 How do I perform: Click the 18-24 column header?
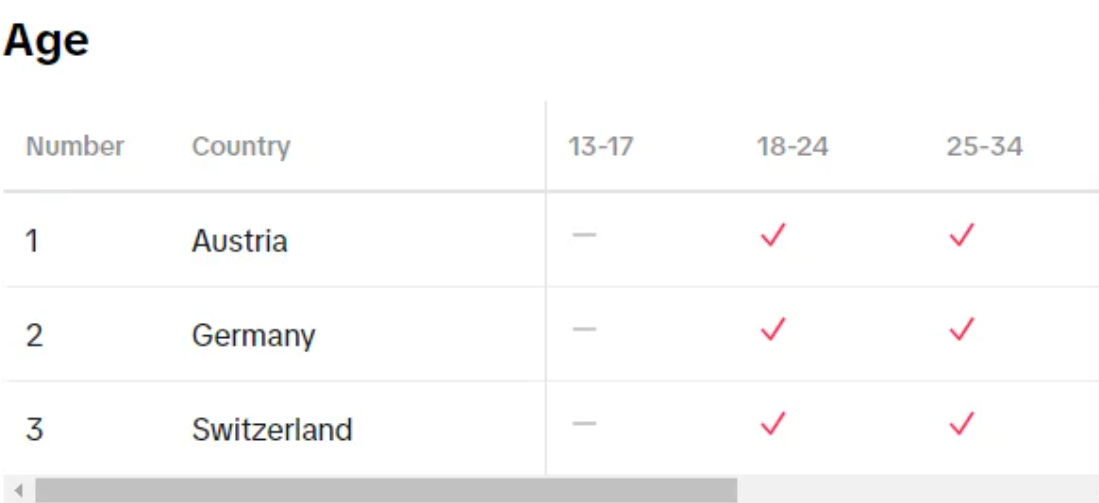tap(792, 146)
